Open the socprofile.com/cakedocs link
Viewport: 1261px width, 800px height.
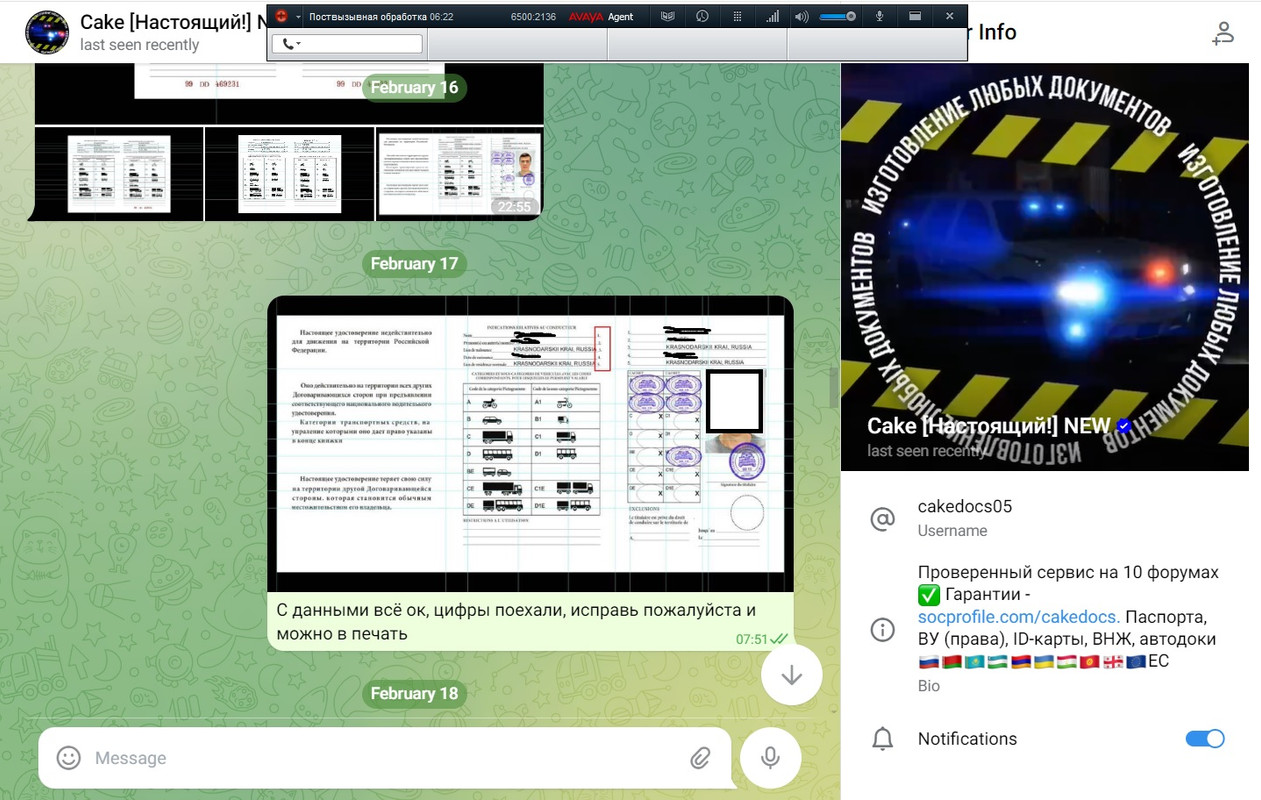coord(1019,617)
